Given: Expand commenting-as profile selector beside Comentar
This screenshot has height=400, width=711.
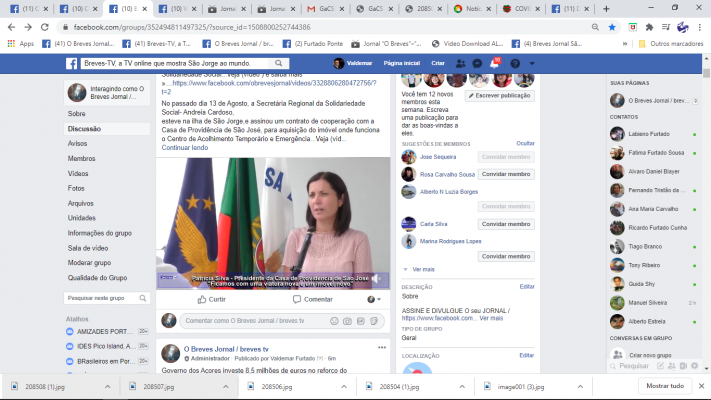Looking at the screenshot, I should coord(373,299).
